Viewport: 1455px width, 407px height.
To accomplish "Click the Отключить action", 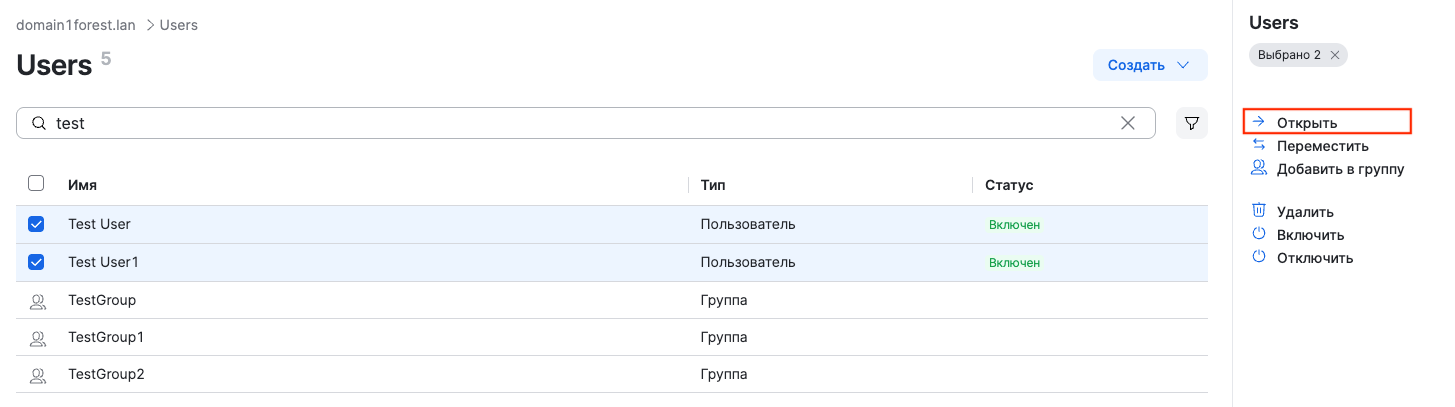I will (x=1314, y=258).
